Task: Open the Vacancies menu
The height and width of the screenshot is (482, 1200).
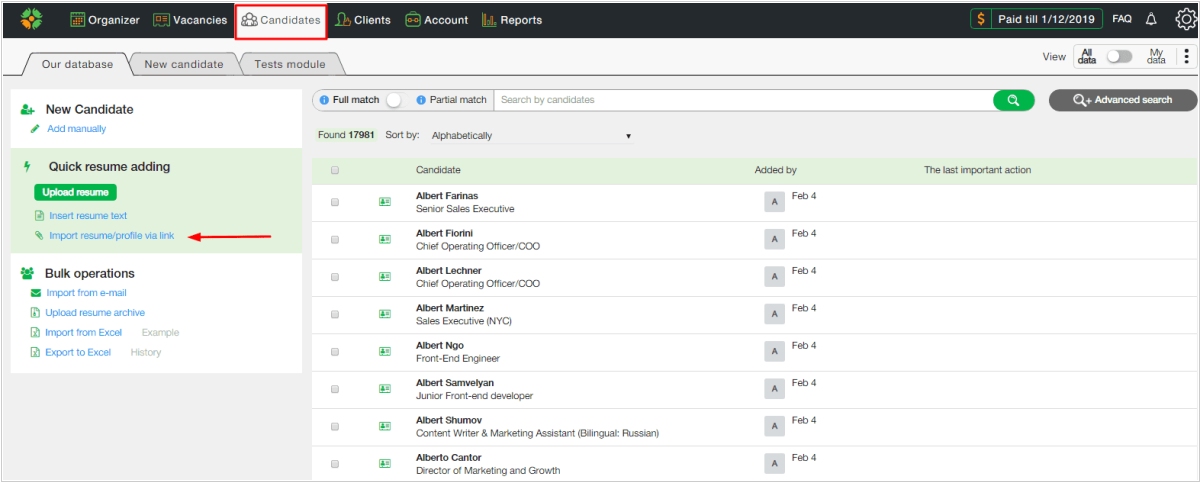Action: (190, 20)
